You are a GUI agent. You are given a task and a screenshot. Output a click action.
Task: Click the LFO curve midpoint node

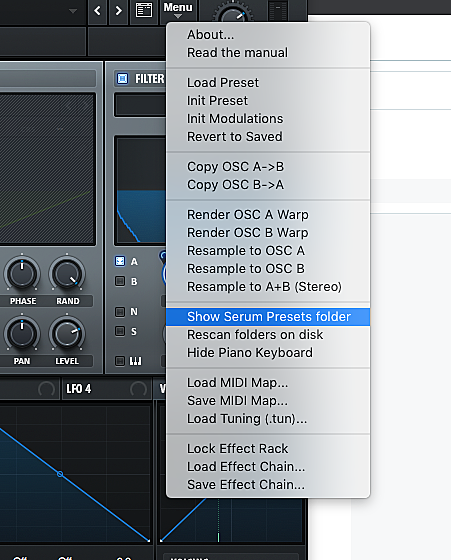point(60,474)
